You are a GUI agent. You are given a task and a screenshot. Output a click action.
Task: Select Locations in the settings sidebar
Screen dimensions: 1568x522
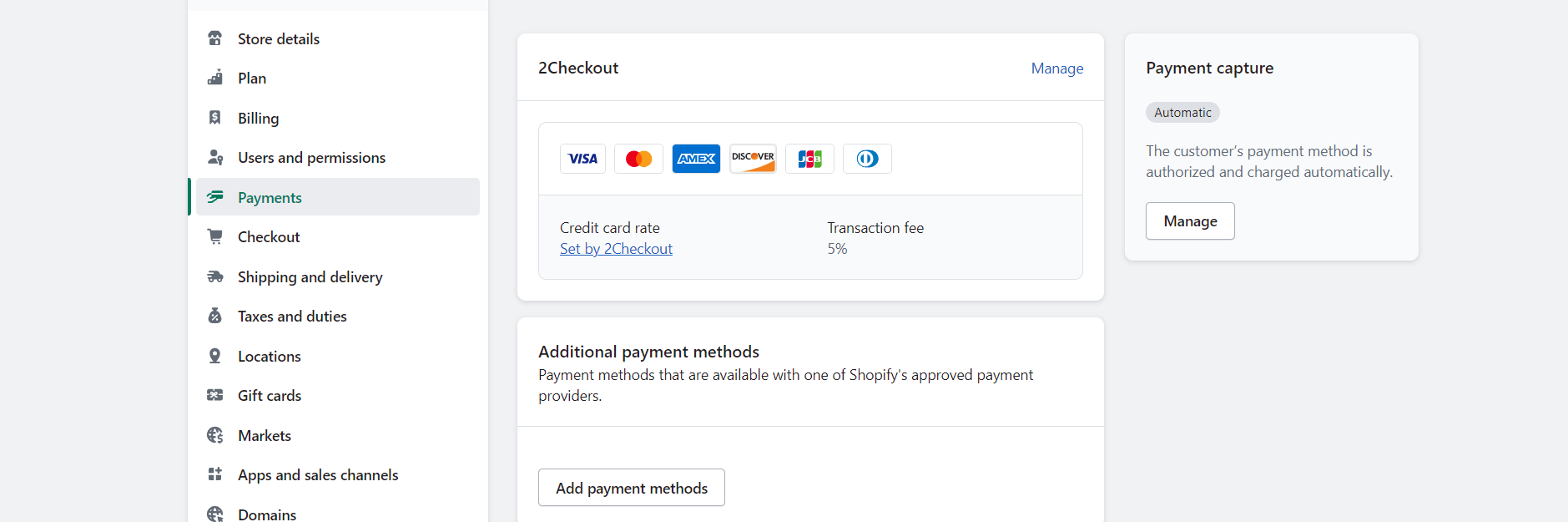[269, 357]
